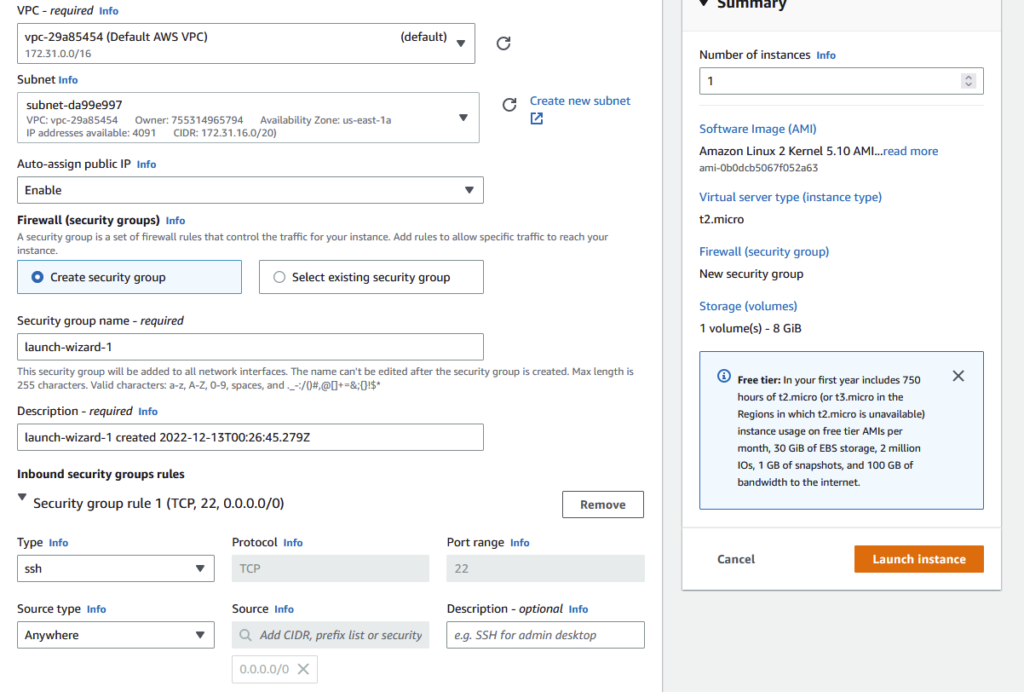The height and width of the screenshot is (692, 1024).
Task: Refresh the subnet list
Action: point(509,105)
